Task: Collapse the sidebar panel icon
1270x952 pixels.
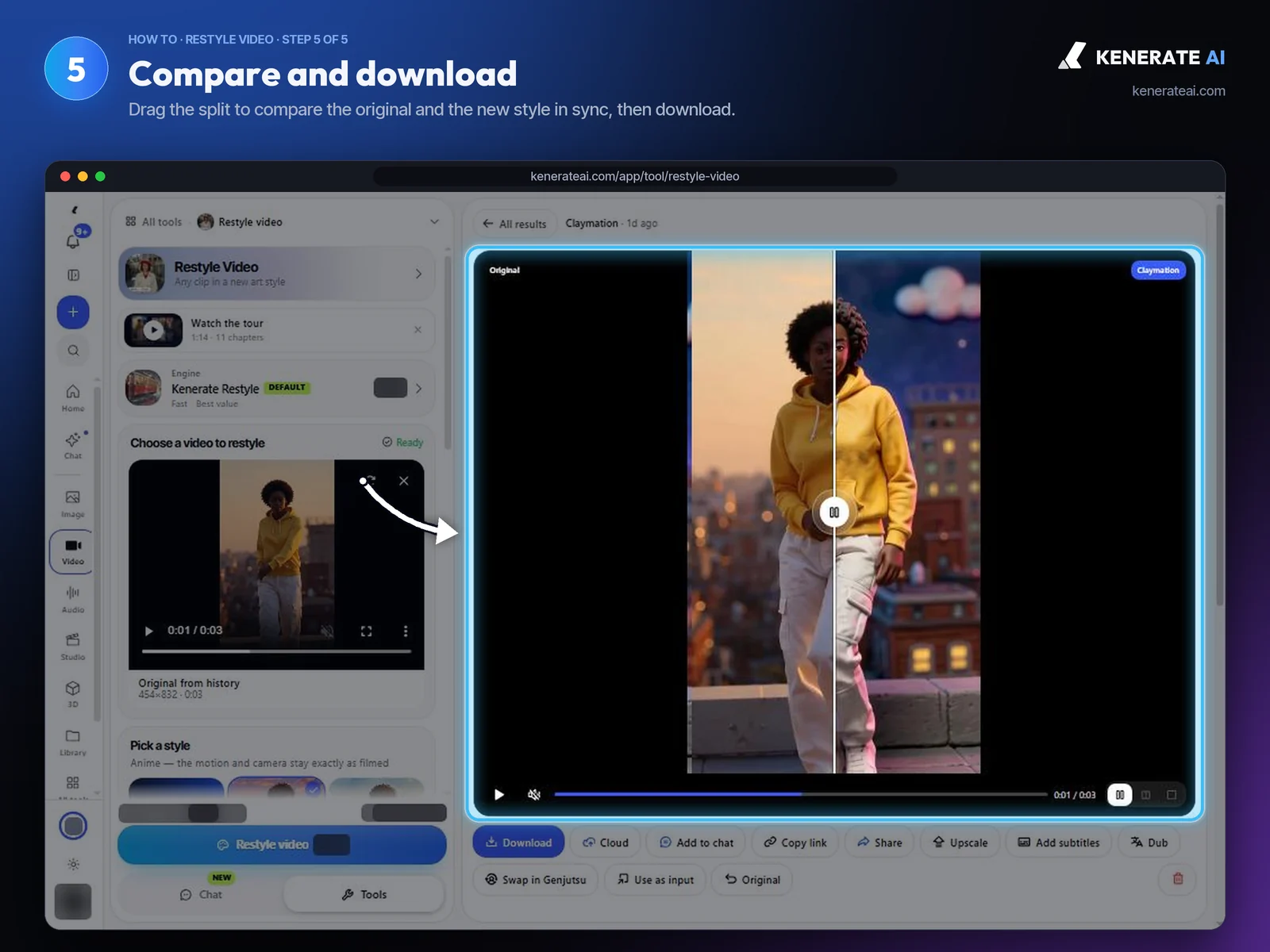Action: point(73,275)
